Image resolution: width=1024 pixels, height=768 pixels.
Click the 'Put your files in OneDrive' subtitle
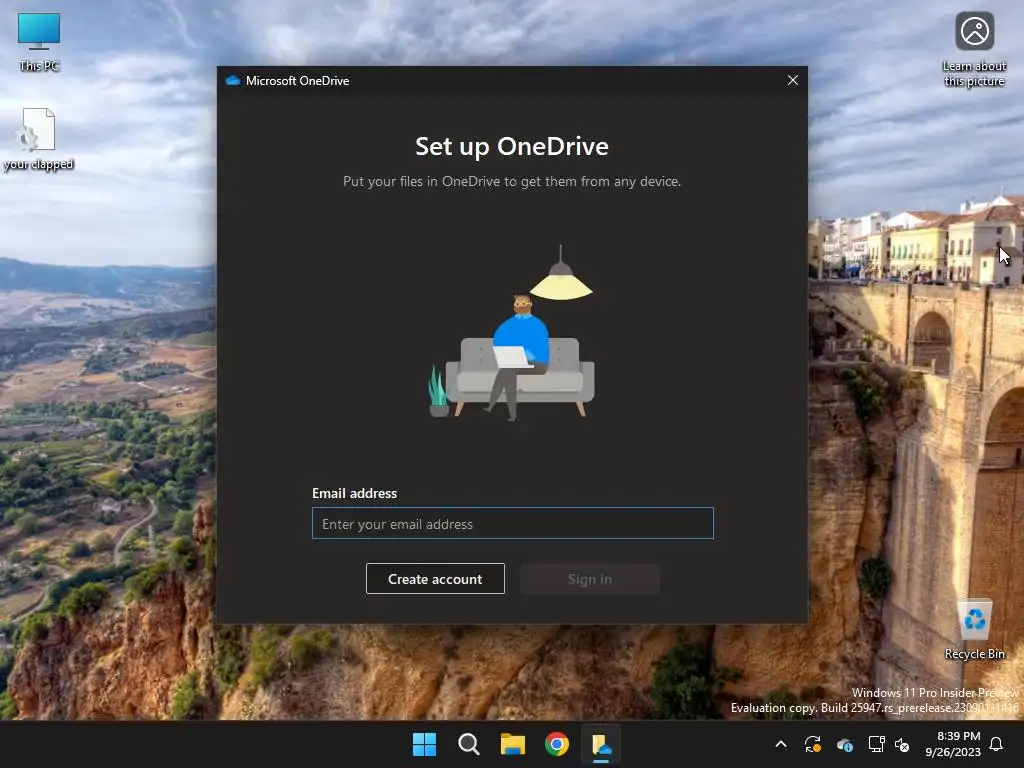click(512, 182)
